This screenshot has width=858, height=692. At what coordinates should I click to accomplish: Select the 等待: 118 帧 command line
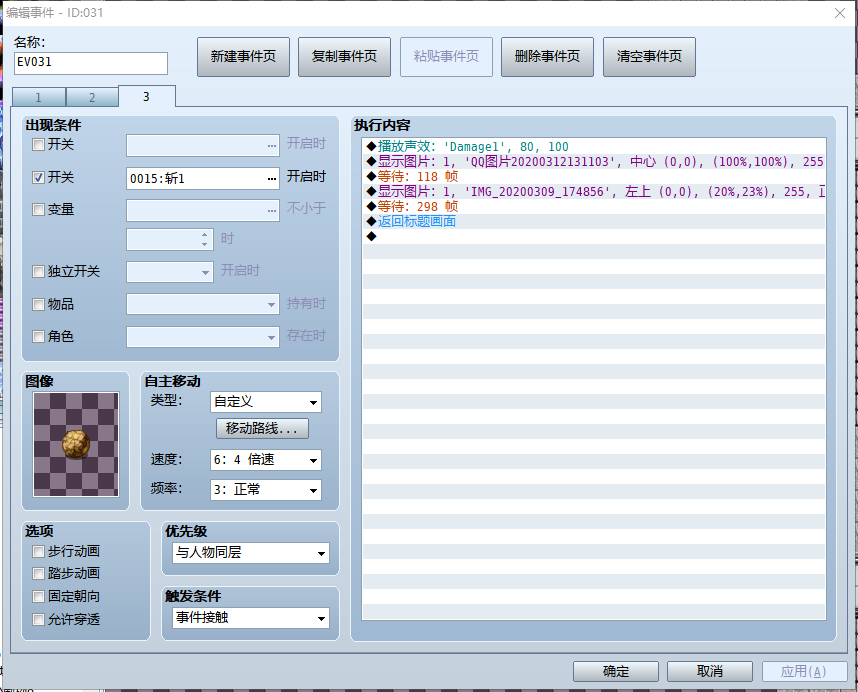click(594, 176)
